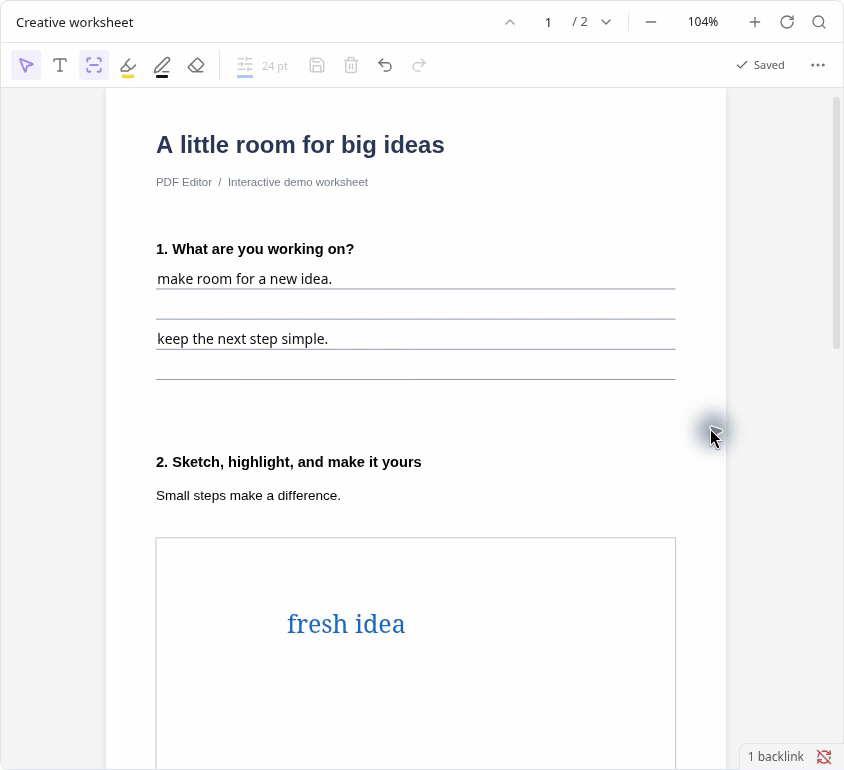Image resolution: width=844 pixels, height=770 pixels.
Task: Click the refresh reload icon
Action: point(787,22)
